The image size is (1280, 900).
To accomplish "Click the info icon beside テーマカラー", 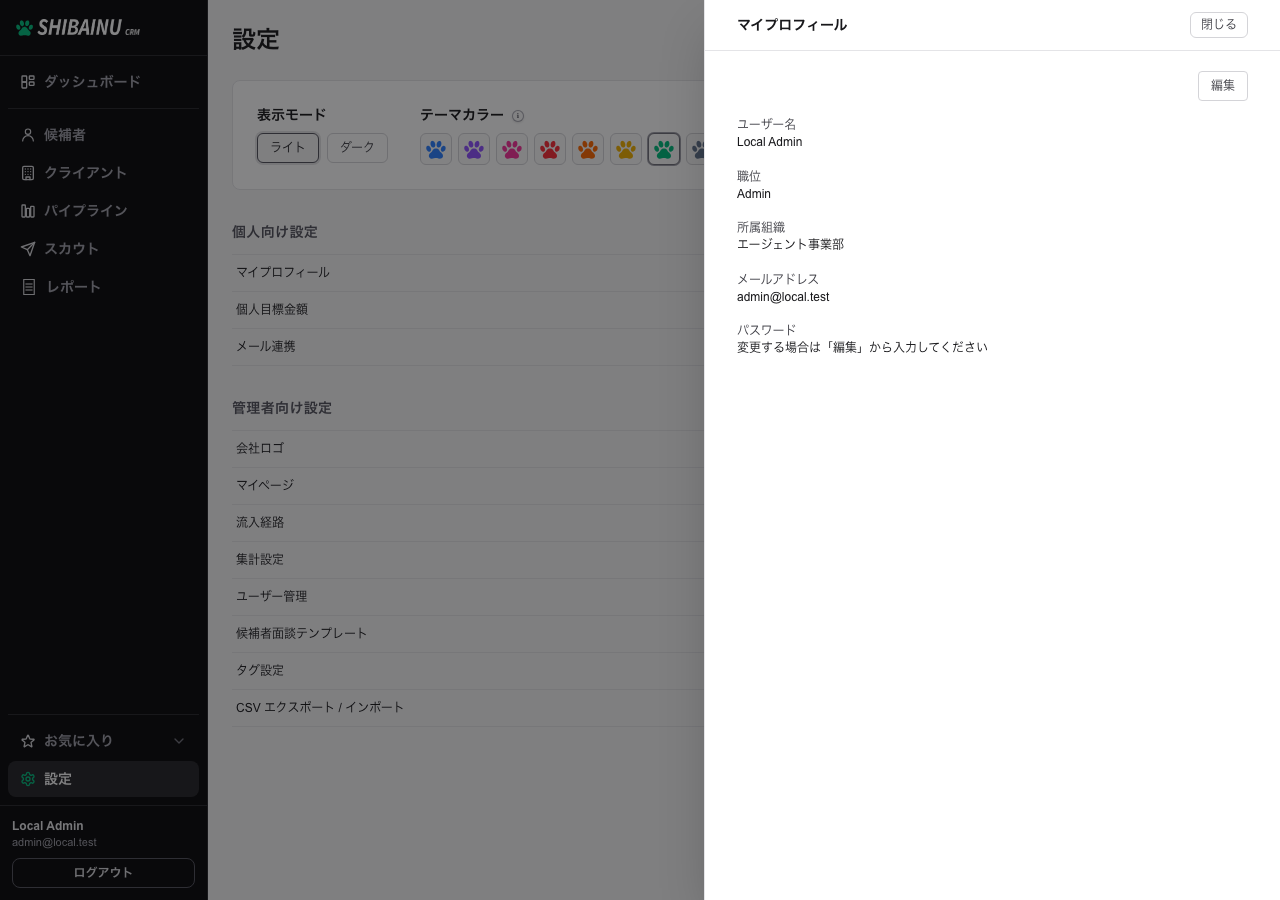I will click(x=518, y=116).
